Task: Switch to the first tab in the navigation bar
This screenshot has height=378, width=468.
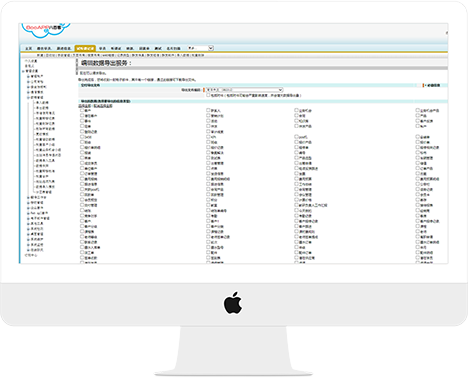Action: click(29, 48)
